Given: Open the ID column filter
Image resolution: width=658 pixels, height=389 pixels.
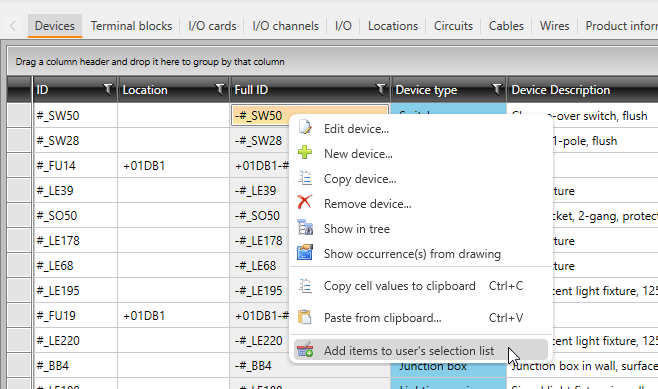Looking at the screenshot, I should point(108,89).
